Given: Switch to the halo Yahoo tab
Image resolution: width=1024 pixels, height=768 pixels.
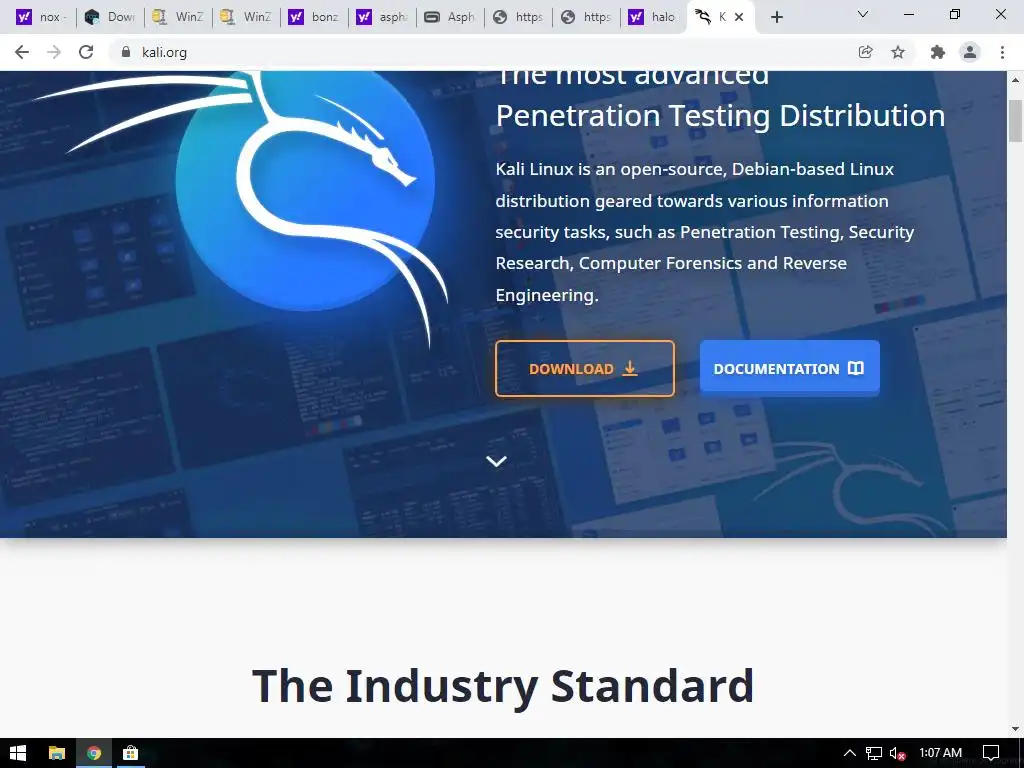Looking at the screenshot, I should click(653, 17).
